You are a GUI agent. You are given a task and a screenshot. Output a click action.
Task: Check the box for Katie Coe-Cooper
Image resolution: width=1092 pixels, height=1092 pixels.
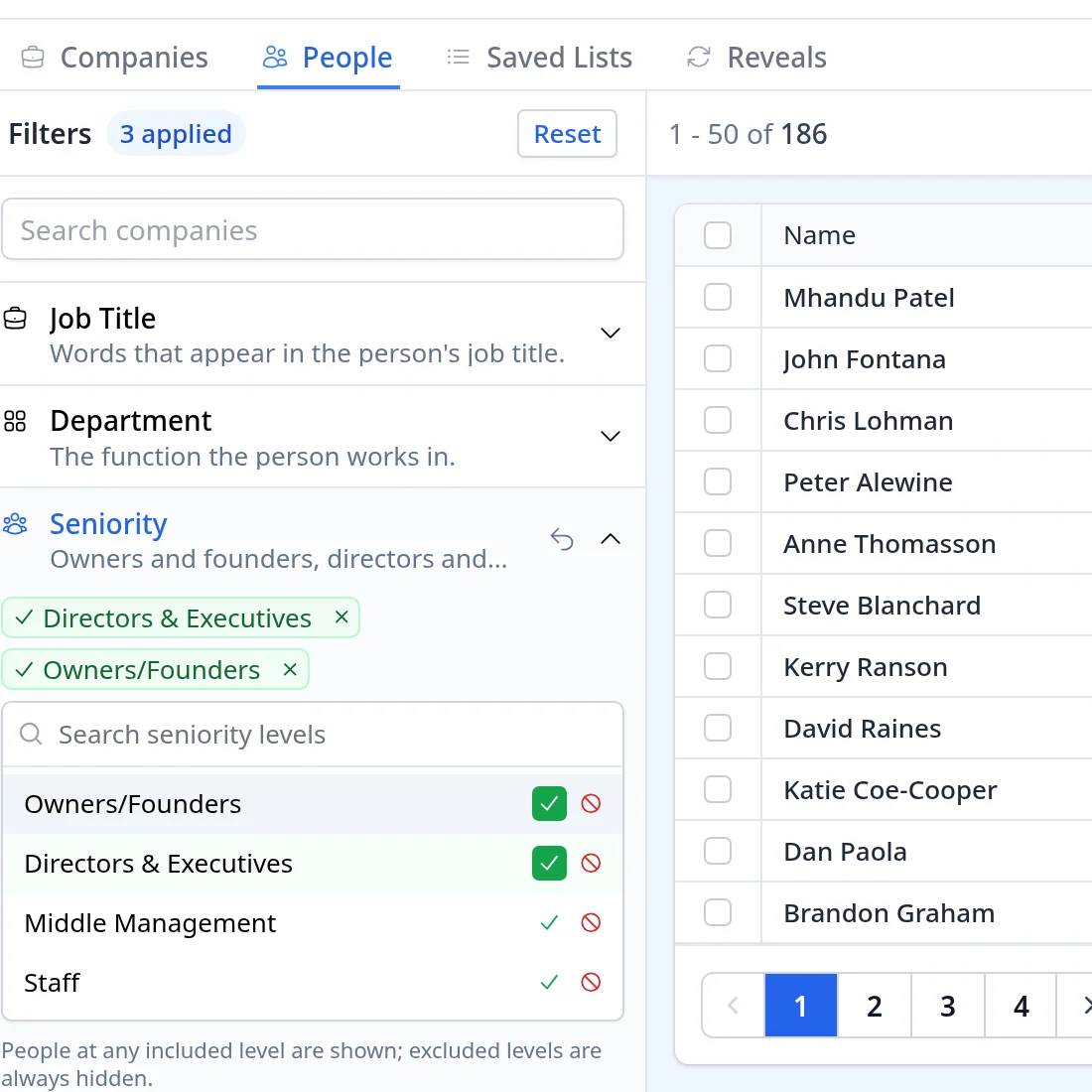click(x=718, y=790)
